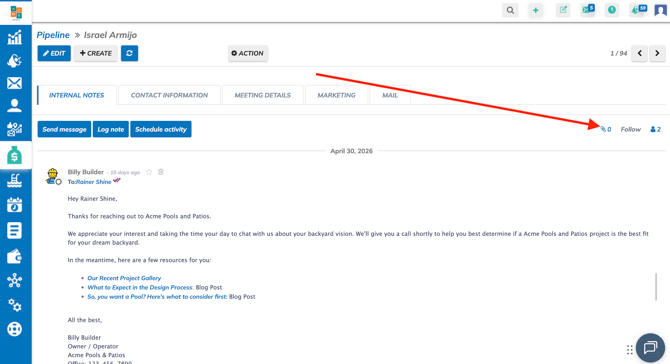670x364 pixels.
Task: Click Pipeline breadcrumb link
Action: [x=53, y=35]
